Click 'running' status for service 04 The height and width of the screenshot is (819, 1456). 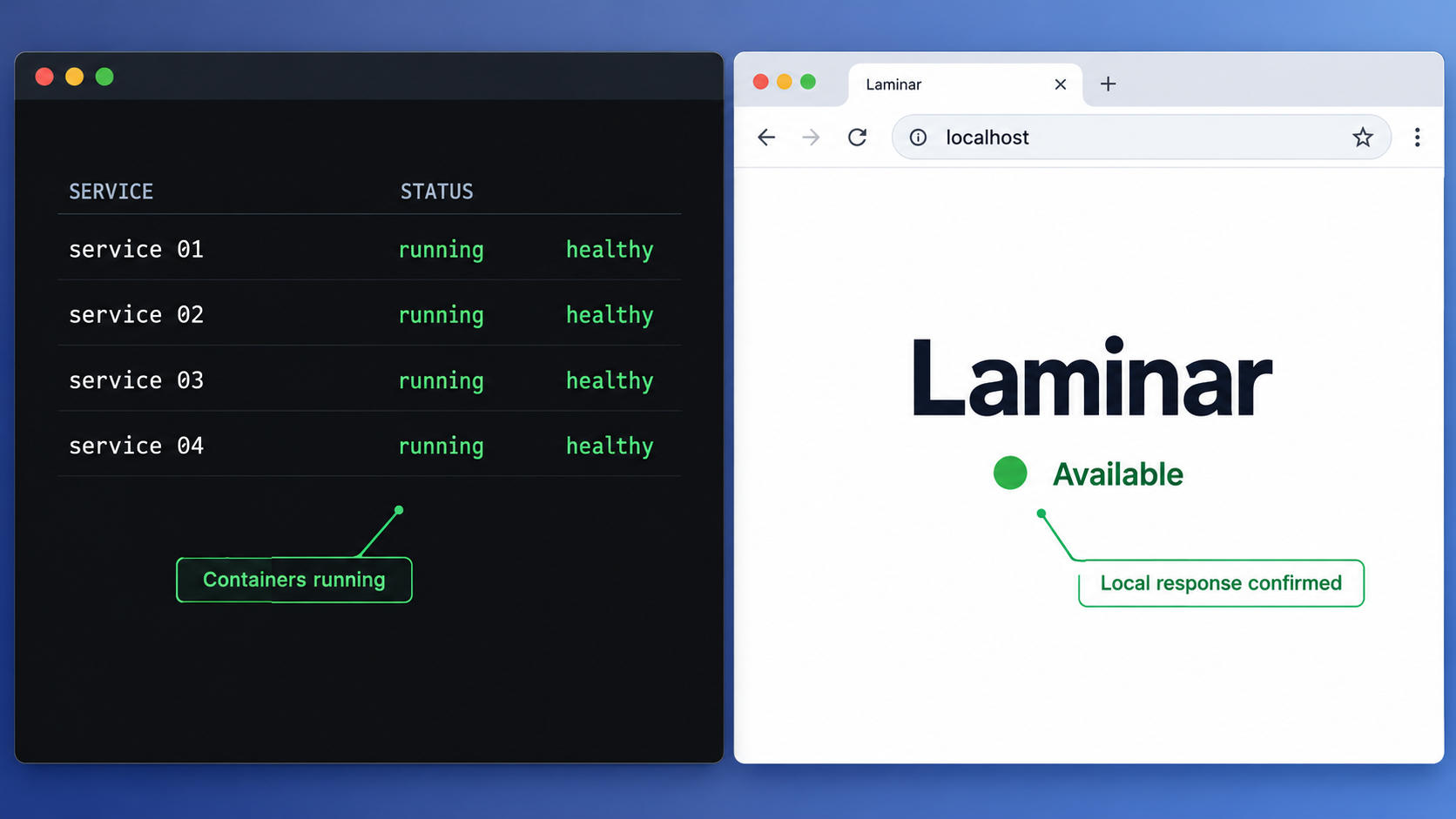pyautogui.click(x=441, y=446)
